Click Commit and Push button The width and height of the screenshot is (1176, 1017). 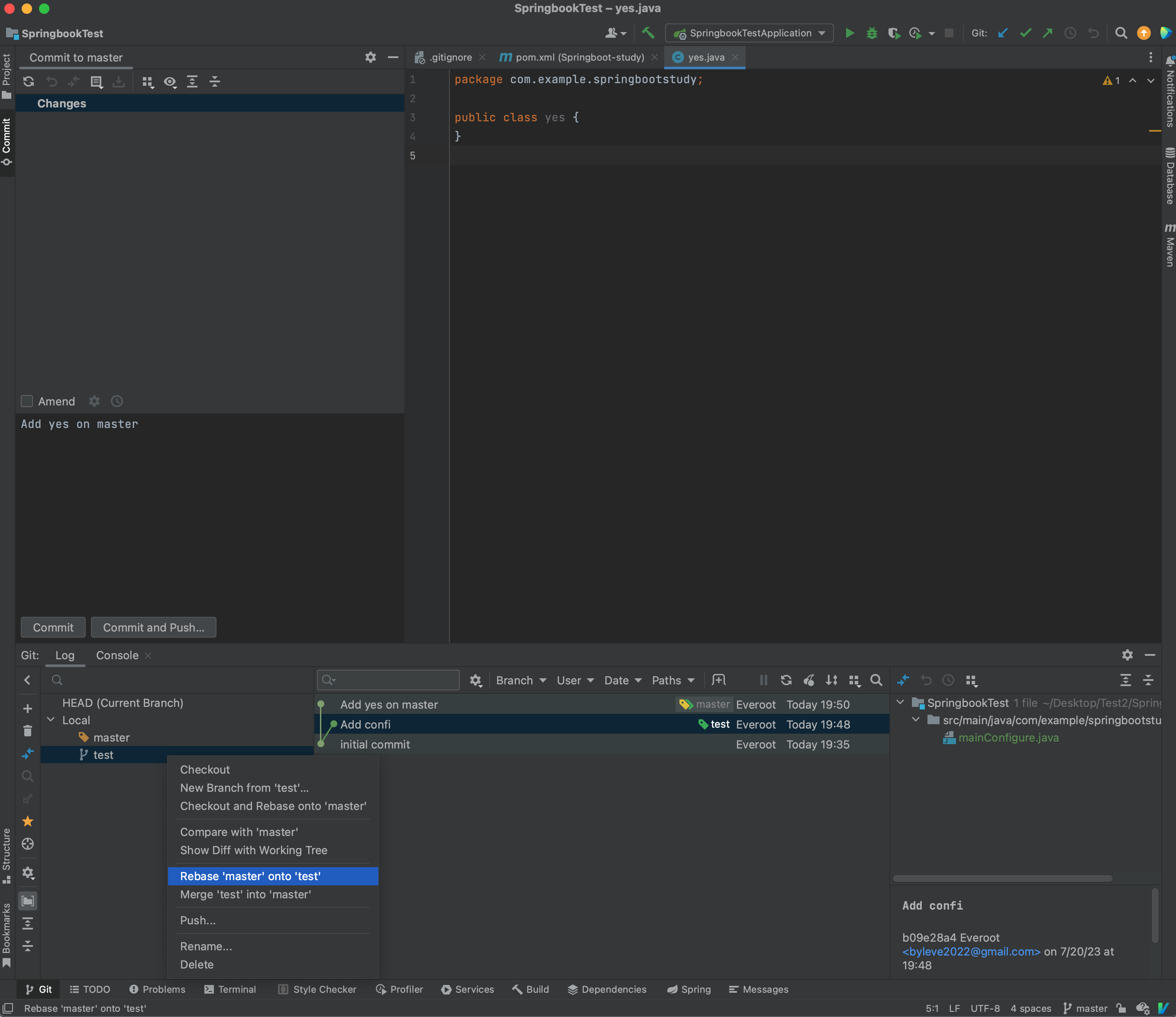click(x=153, y=628)
